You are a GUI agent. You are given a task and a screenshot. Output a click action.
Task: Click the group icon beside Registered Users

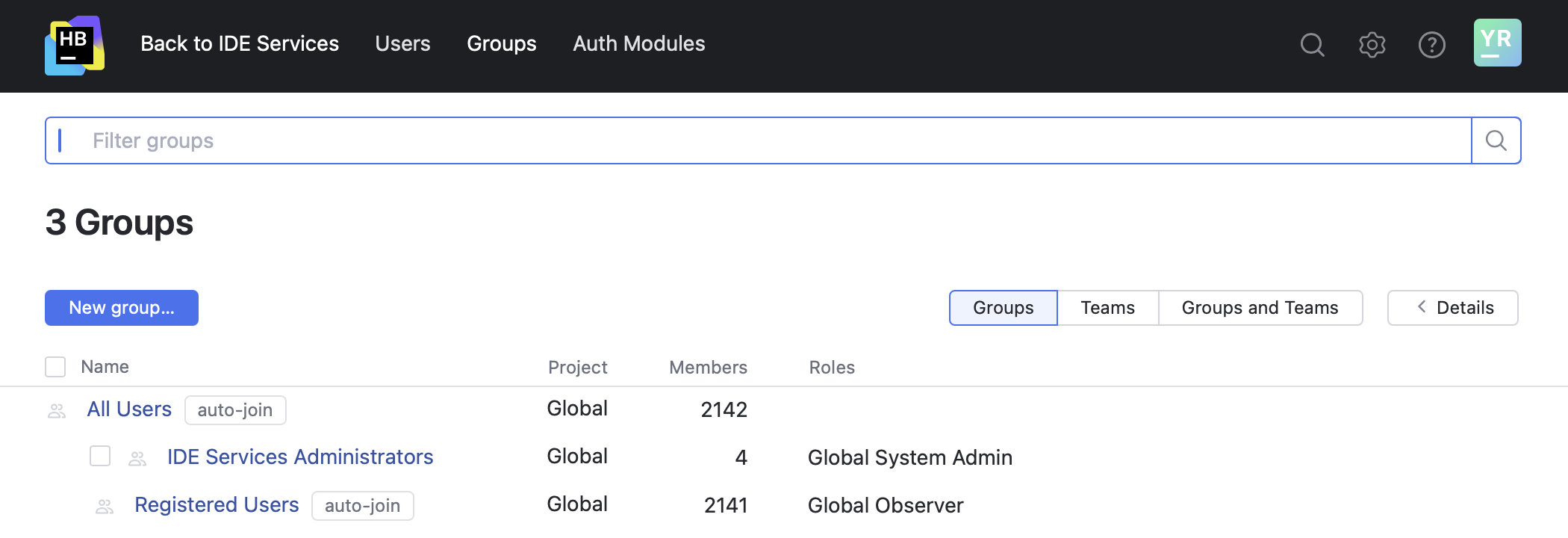105,507
